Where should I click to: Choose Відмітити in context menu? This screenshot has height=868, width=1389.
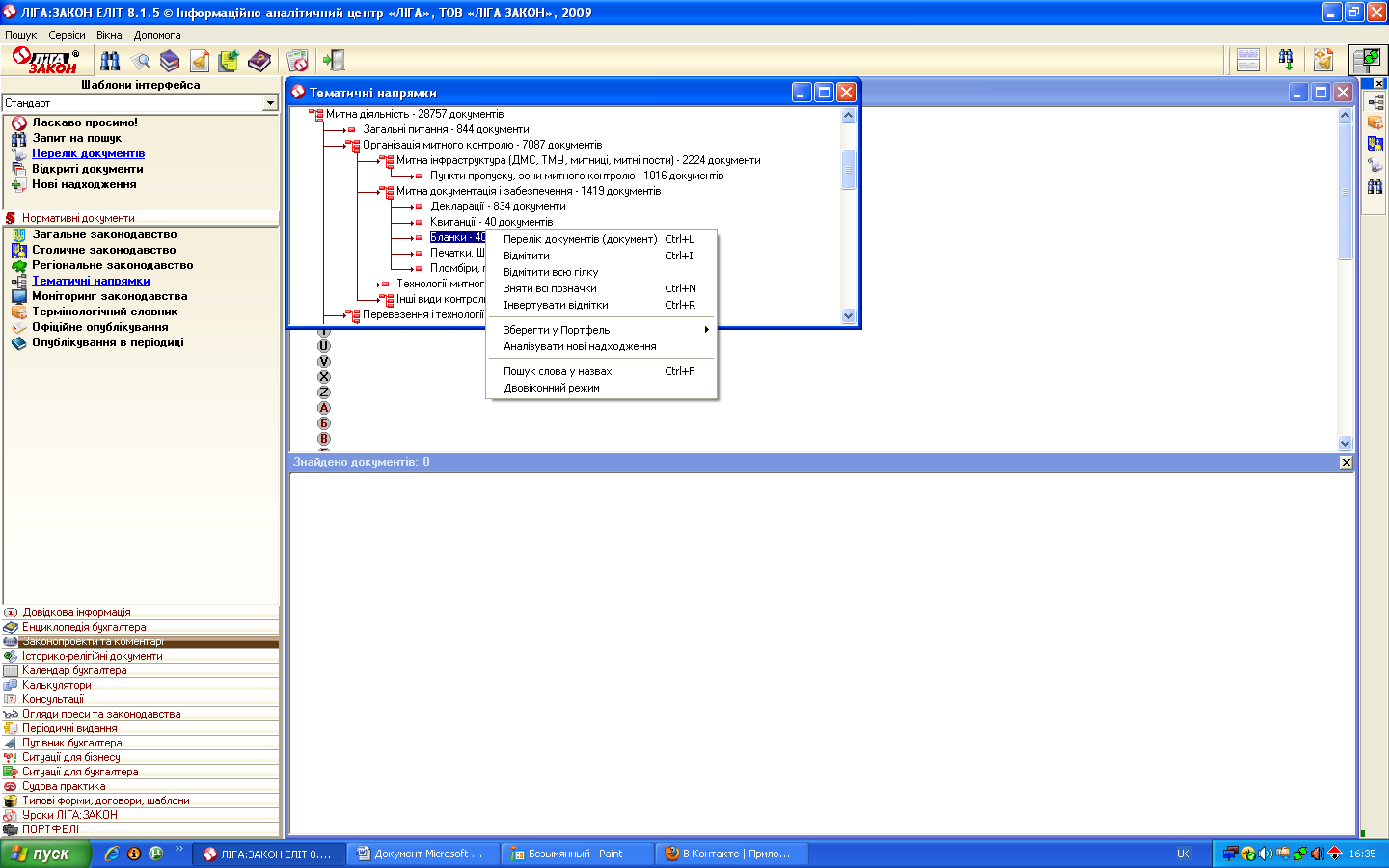(603, 256)
